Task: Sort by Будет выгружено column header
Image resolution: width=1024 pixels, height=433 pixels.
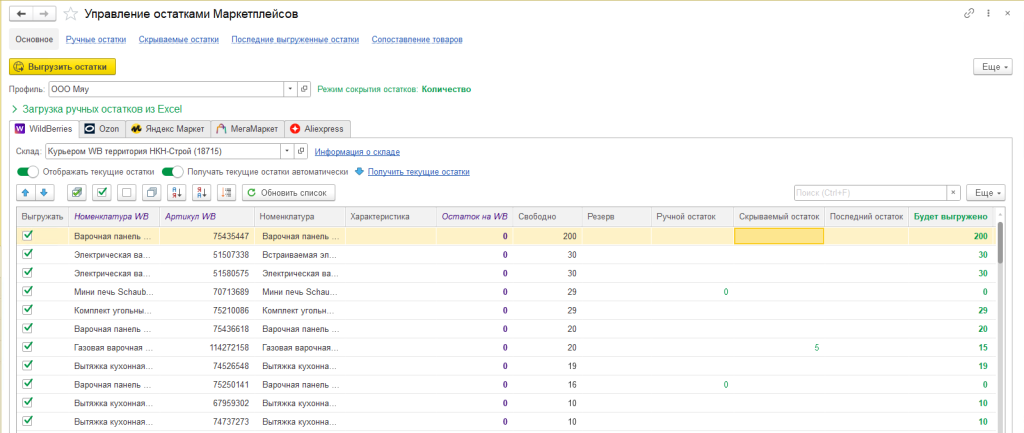Action: point(951,216)
